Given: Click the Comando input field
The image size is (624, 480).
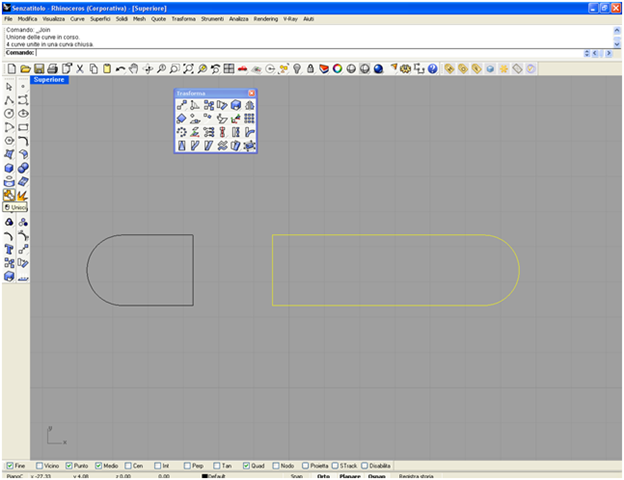Looking at the screenshot, I should (308, 53).
